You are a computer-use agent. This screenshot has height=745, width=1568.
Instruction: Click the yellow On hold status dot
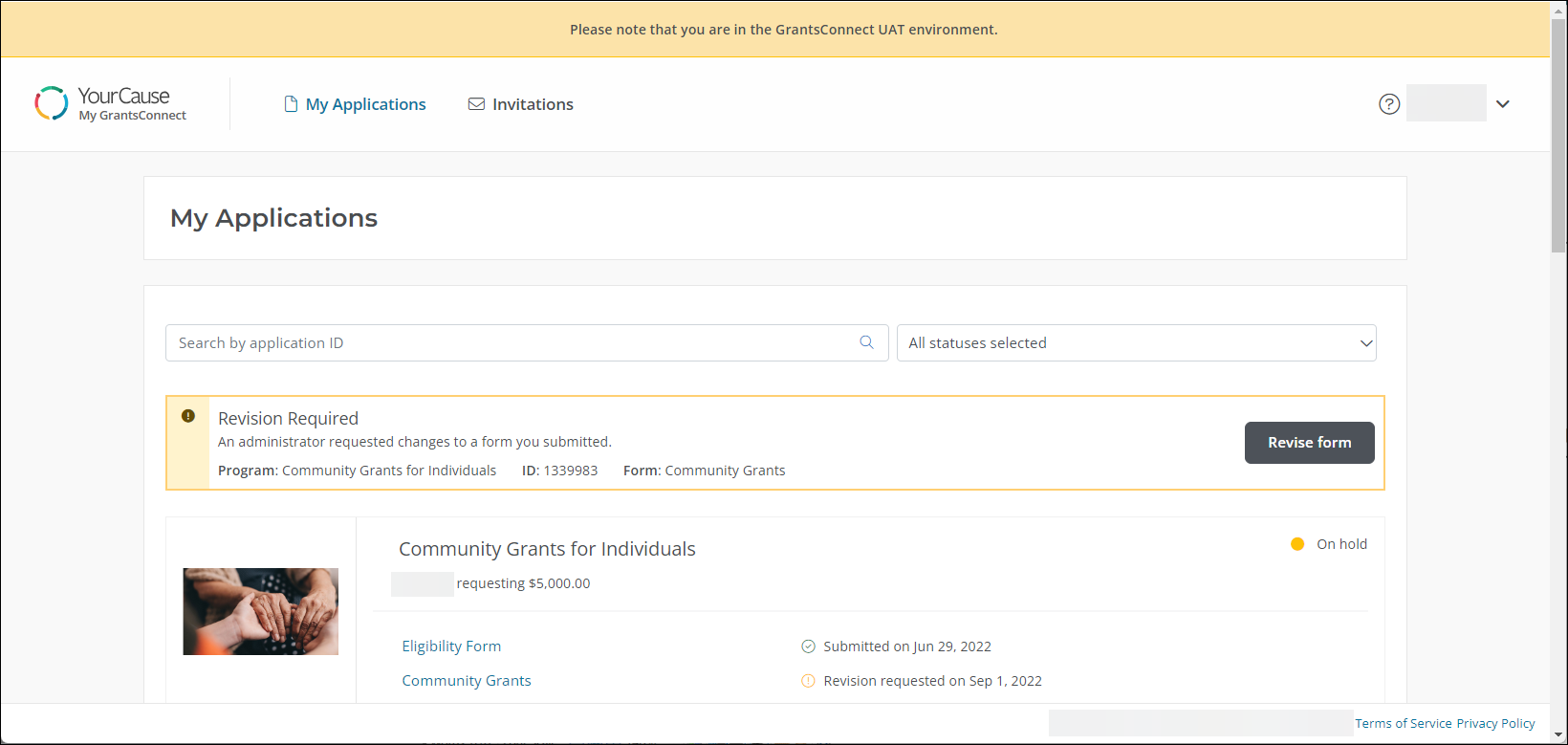[1297, 544]
